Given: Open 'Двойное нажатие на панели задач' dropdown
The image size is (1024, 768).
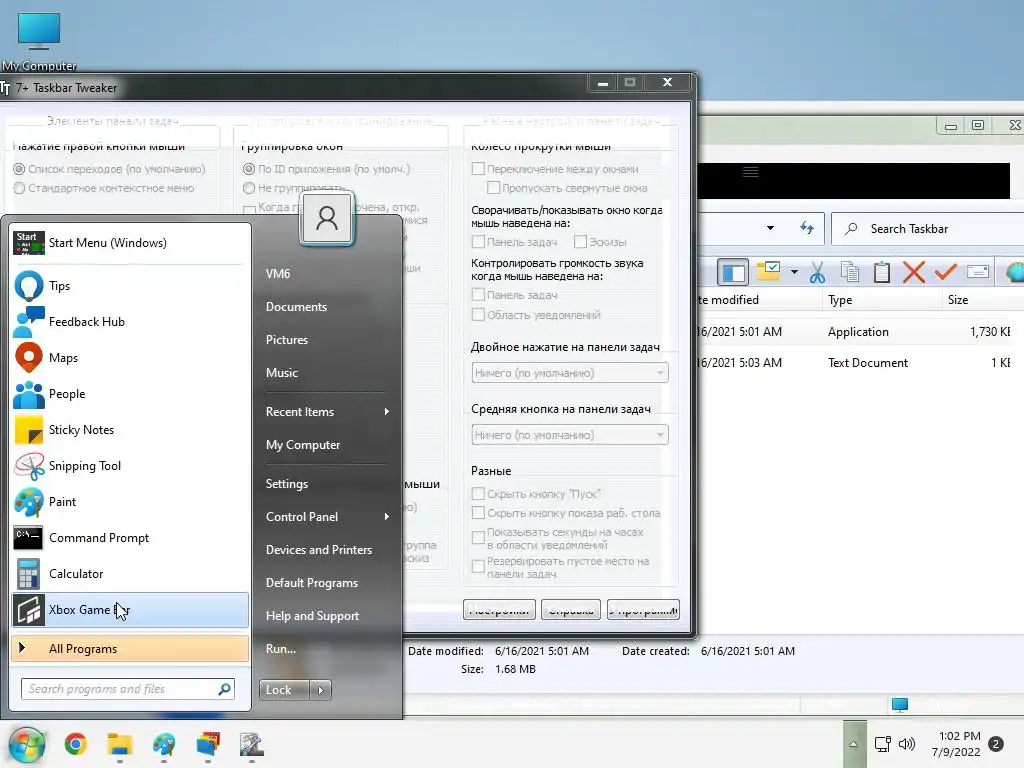Looking at the screenshot, I should point(569,373).
